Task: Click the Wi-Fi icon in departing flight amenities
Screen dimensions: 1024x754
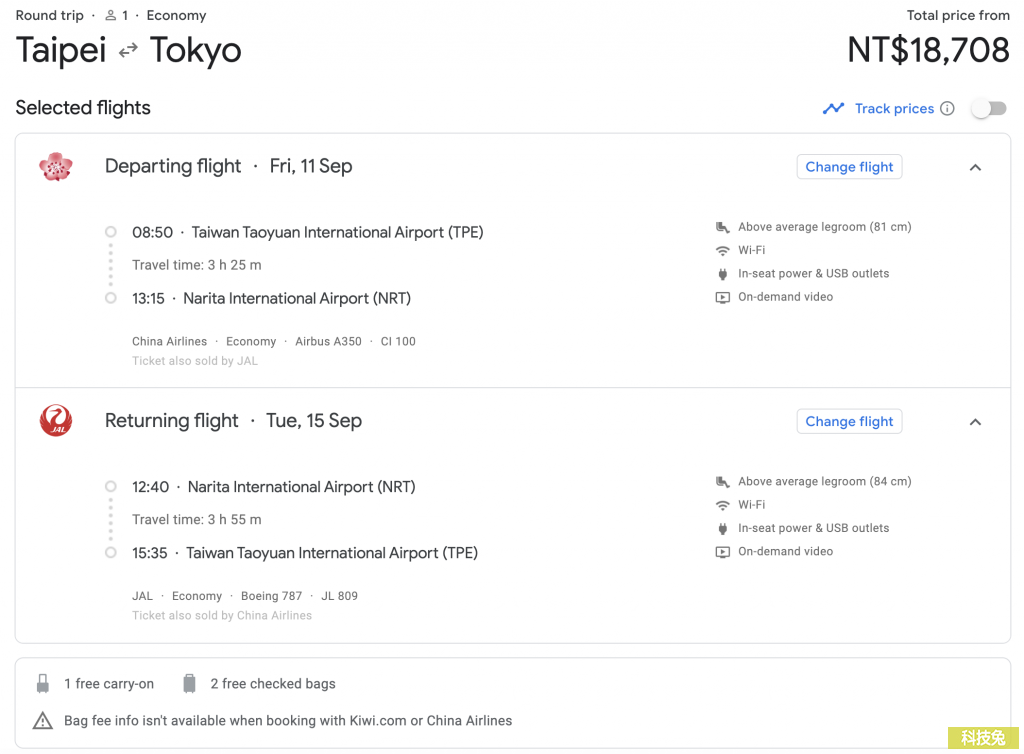Action: (x=722, y=251)
